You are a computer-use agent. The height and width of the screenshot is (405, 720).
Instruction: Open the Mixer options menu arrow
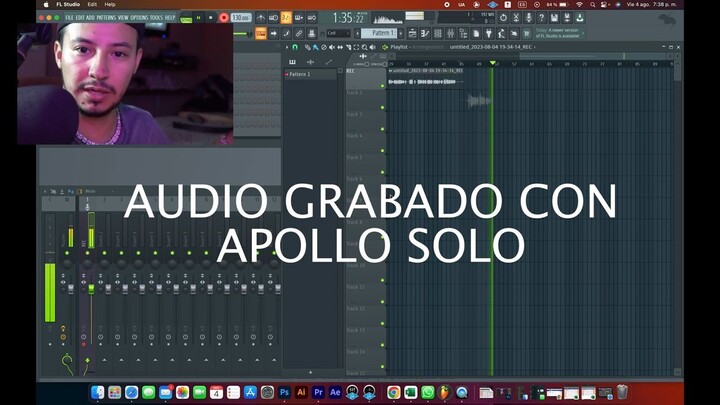click(x=45, y=191)
